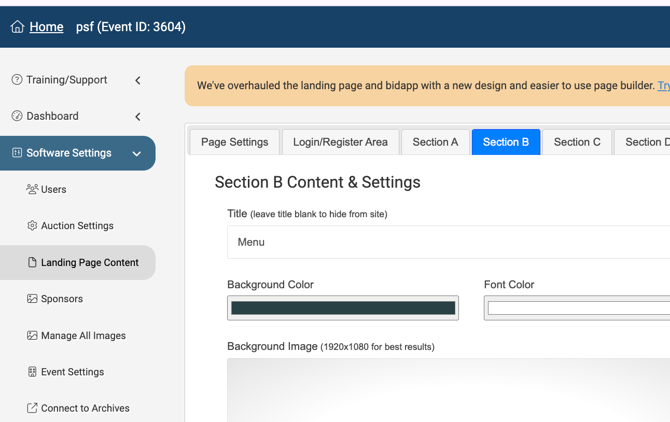Click the Dashboard gauge icon
Viewport: 670px width, 422px height.
17,116
